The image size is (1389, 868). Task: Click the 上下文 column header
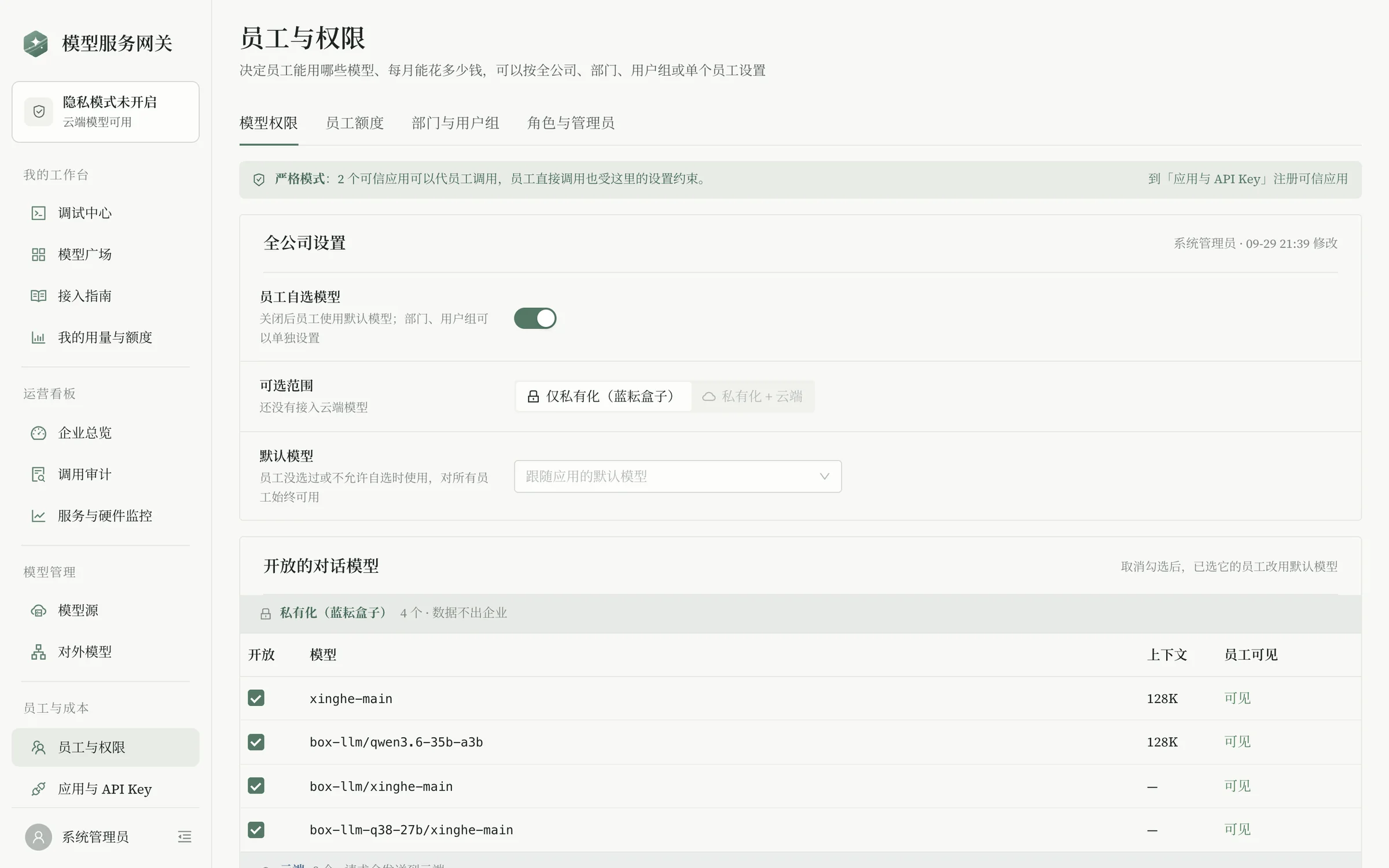[x=1167, y=654]
